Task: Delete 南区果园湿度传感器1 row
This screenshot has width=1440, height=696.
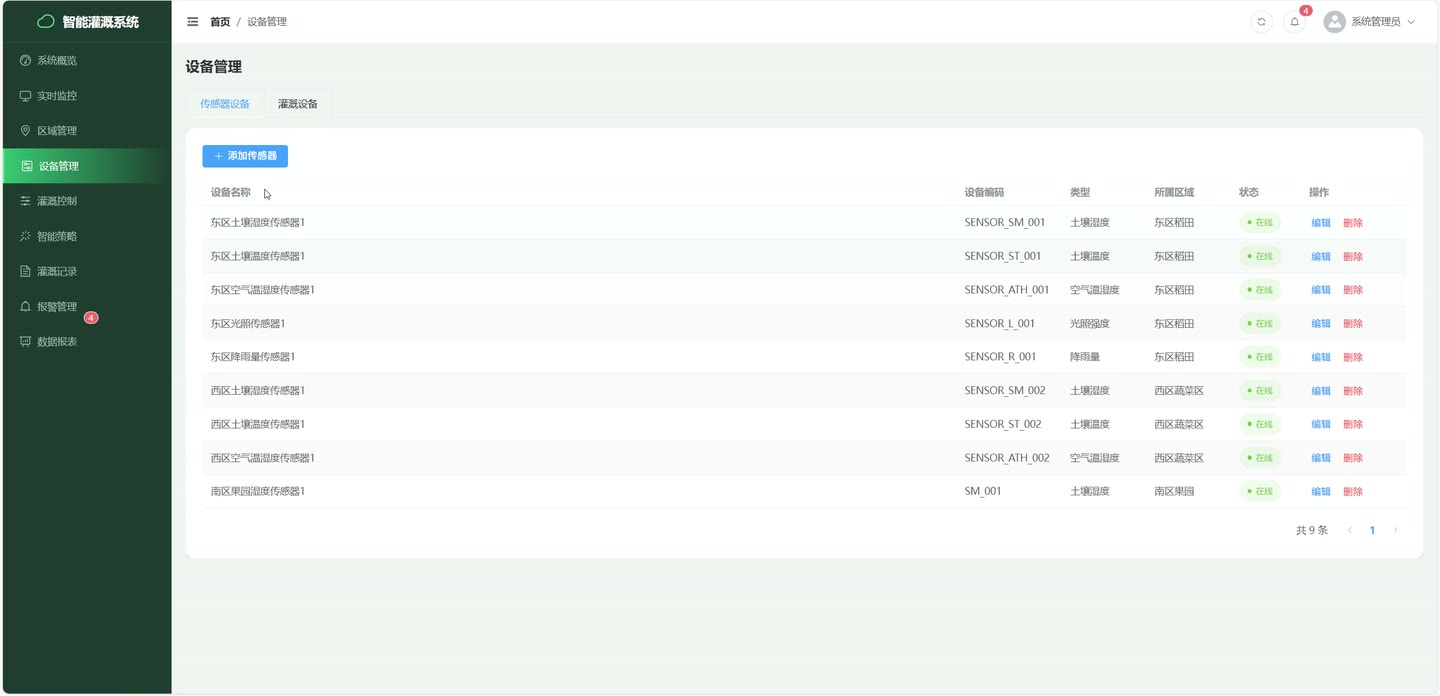Action: [x=1353, y=492]
